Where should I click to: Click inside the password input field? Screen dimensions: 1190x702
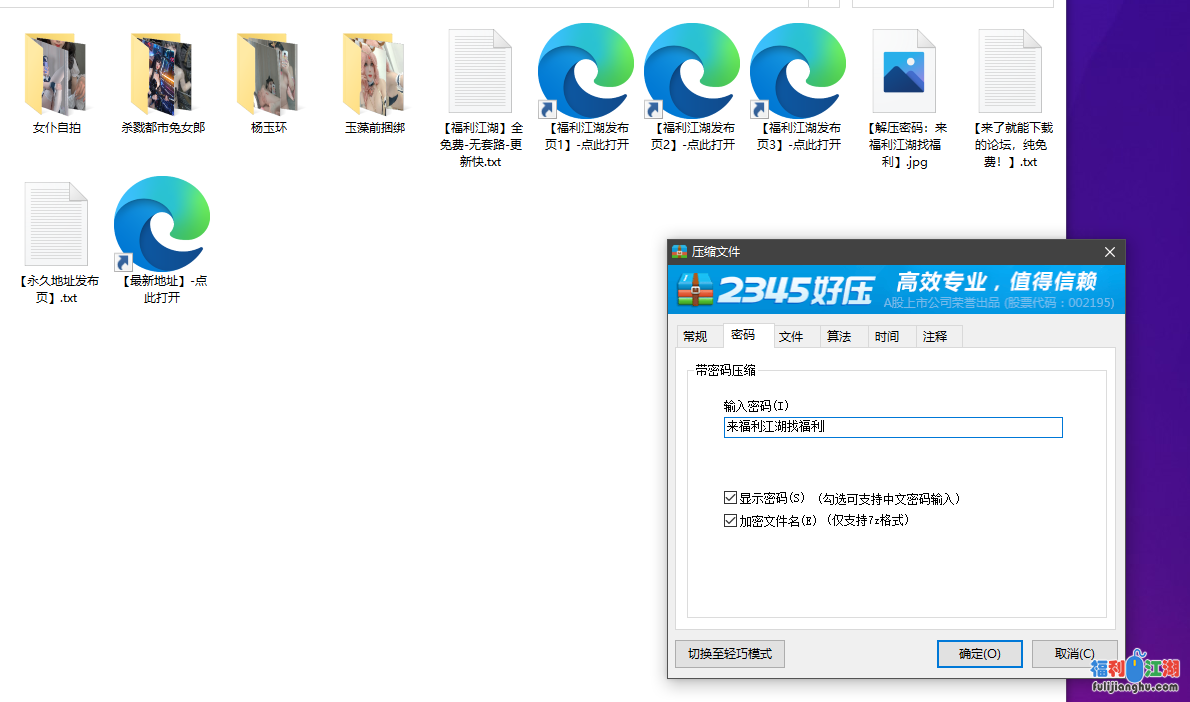[x=893, y=427]
